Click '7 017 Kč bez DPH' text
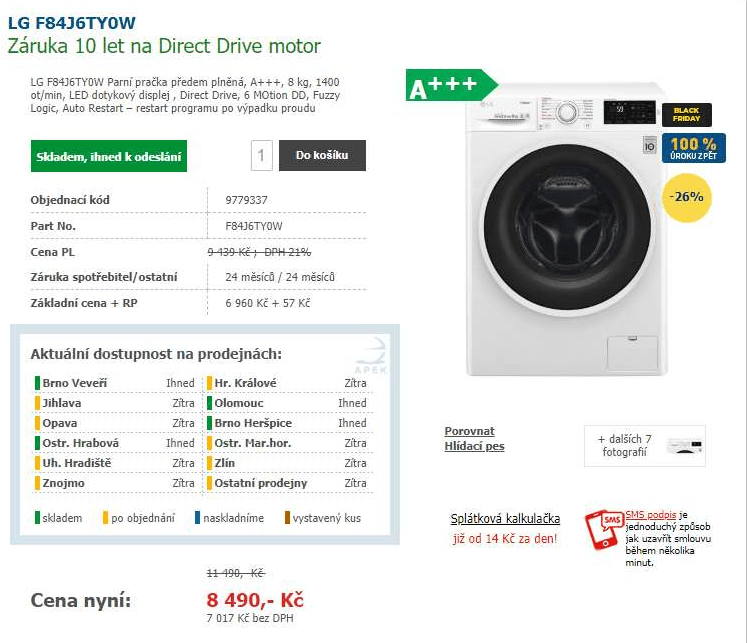Screen dimensions: 747x643 click(x=250, y=618)
